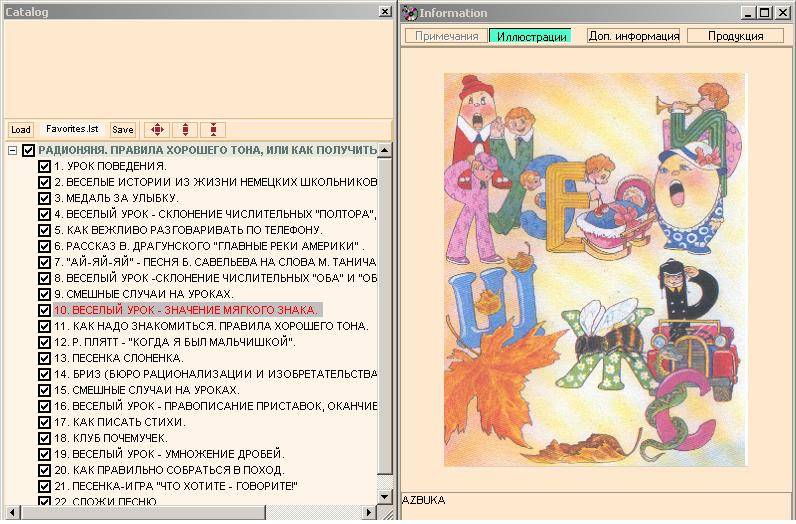Screen dimensions: 796x524
Task: Click the catalog list scroll-down arrow
Action: click(x=385, y=497)
